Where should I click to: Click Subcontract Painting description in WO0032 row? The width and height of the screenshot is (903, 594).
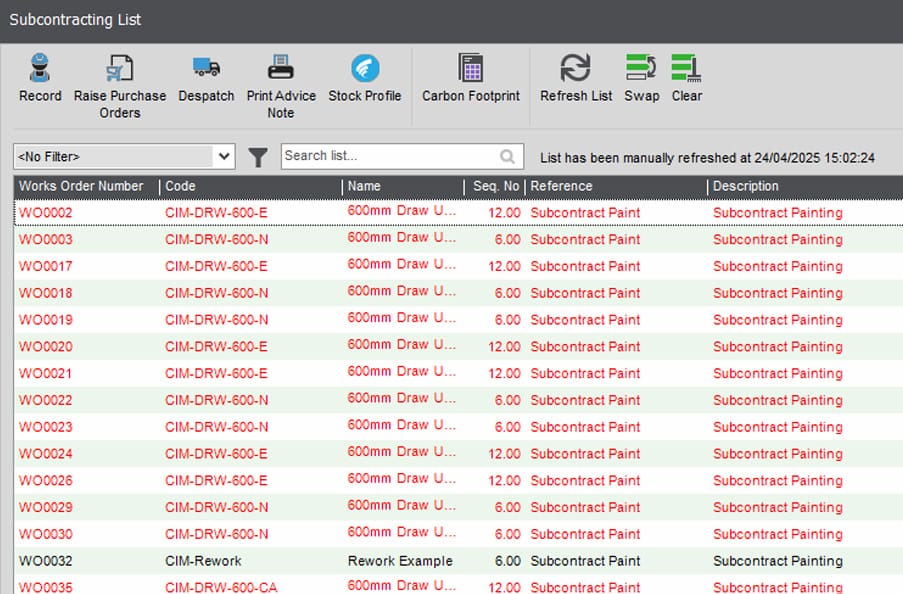pos(778,561)
